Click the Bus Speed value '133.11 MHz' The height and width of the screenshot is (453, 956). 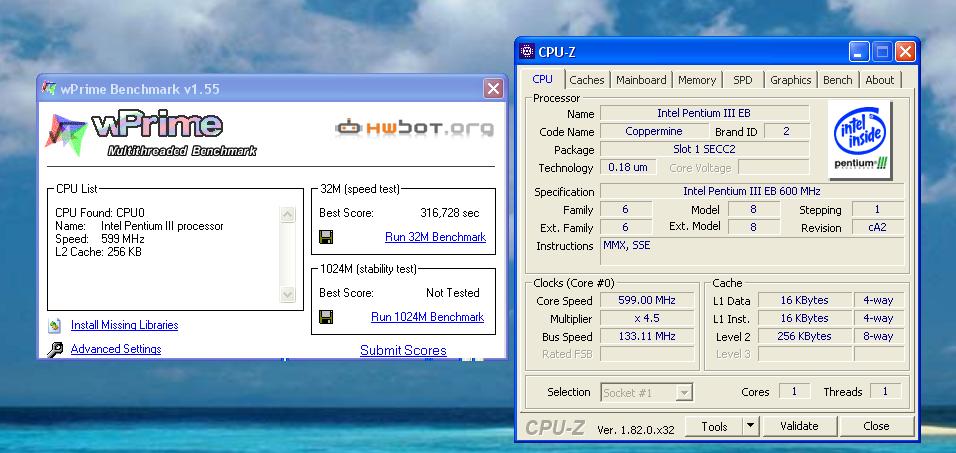click(x=647, y=337)
